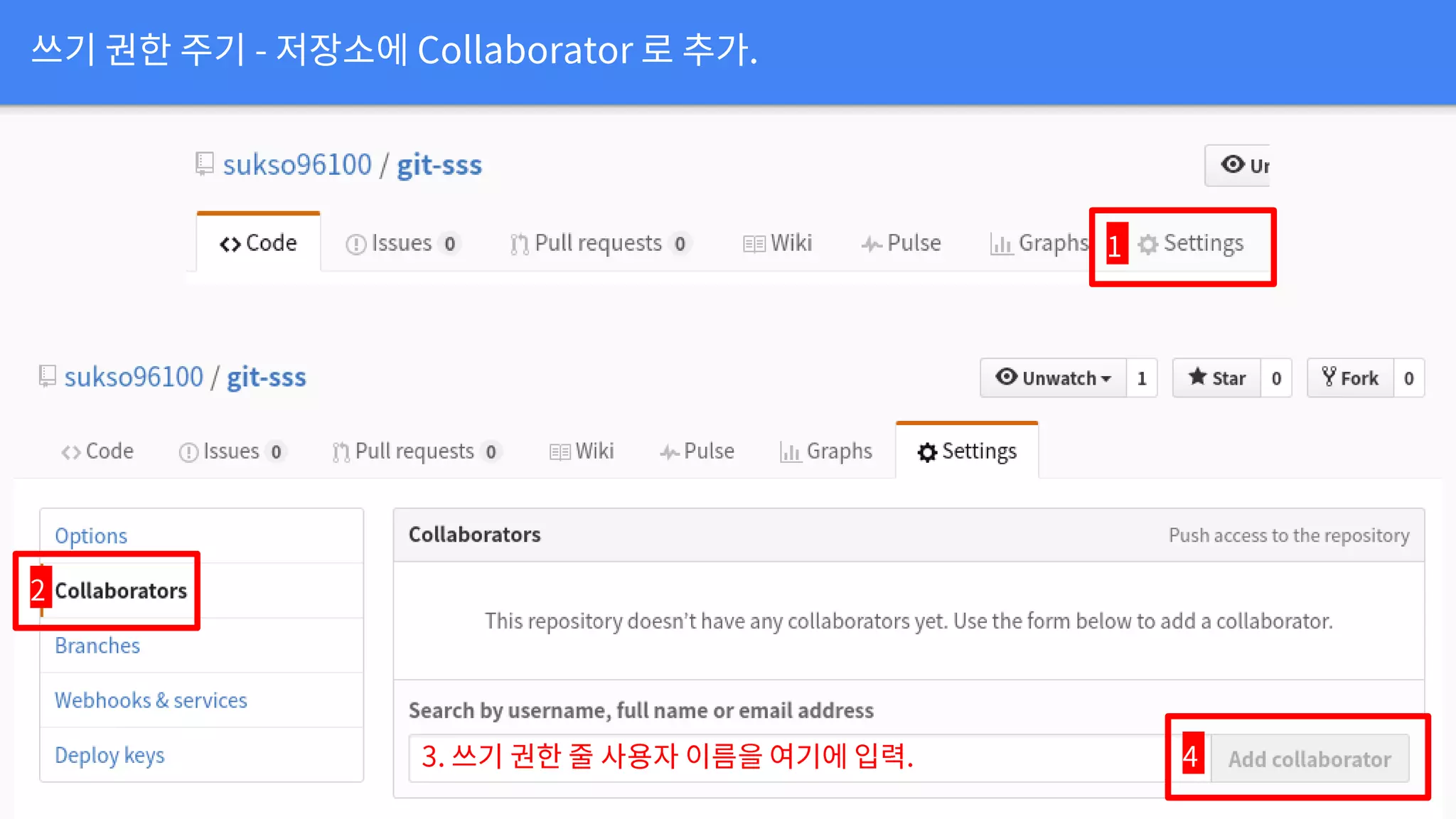Image resolution: width=1456 pixels, height=819 pixels.
Task: Click the Wiki book icon in the upper tab row
Action: pos(754,244)
